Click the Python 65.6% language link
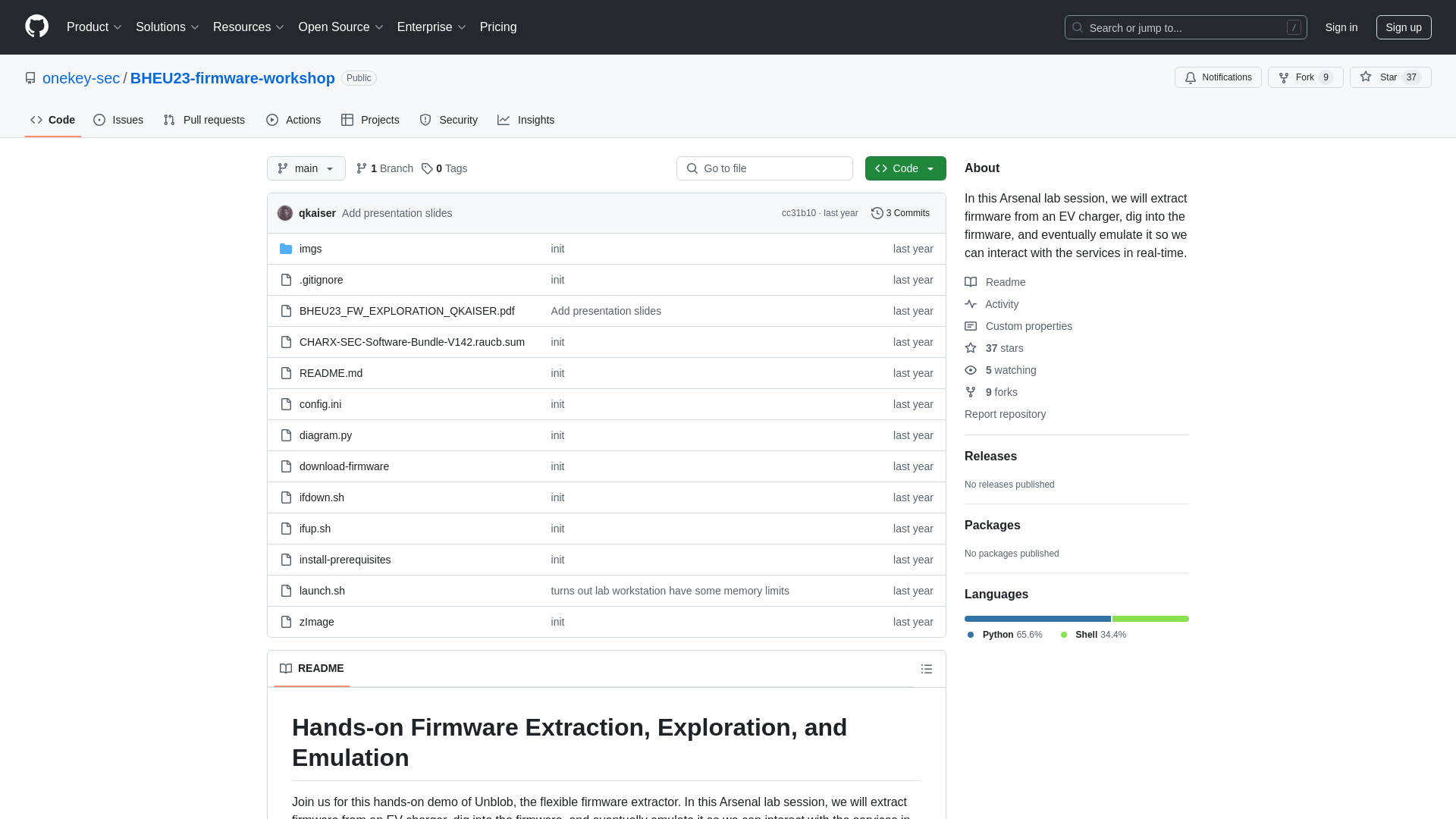 point(1004,635)
